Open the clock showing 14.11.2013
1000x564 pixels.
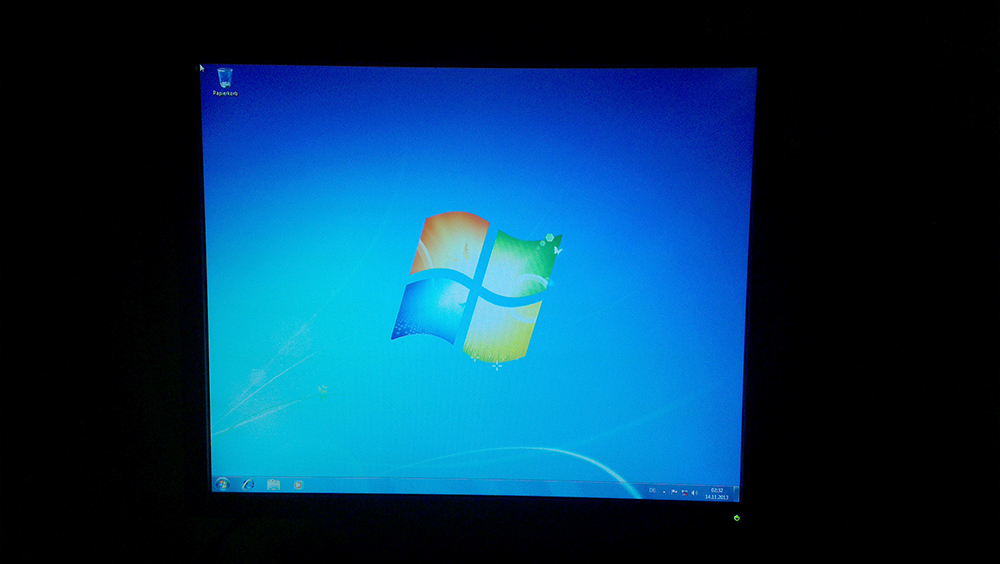717,494
